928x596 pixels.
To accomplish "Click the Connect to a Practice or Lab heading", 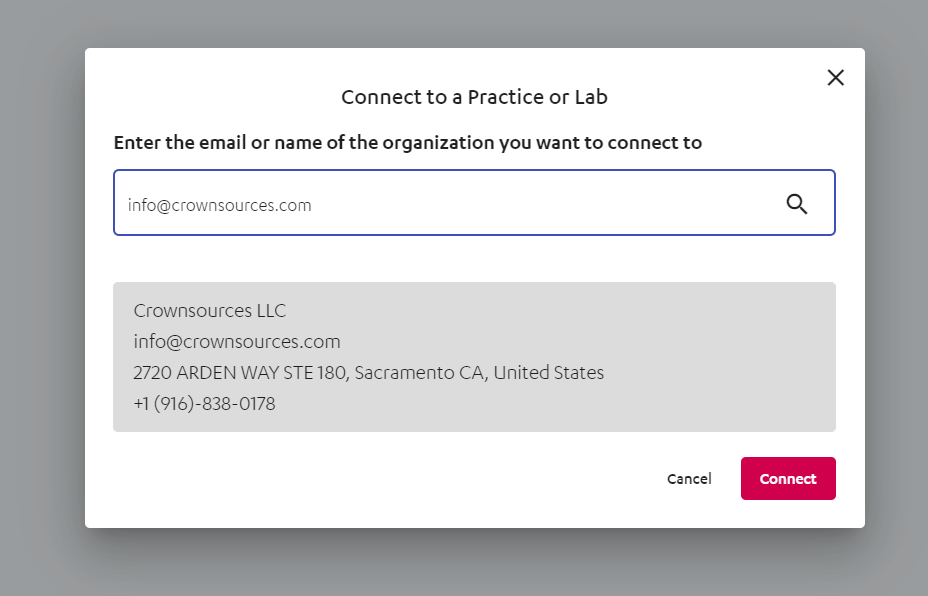I will point(474,97).
